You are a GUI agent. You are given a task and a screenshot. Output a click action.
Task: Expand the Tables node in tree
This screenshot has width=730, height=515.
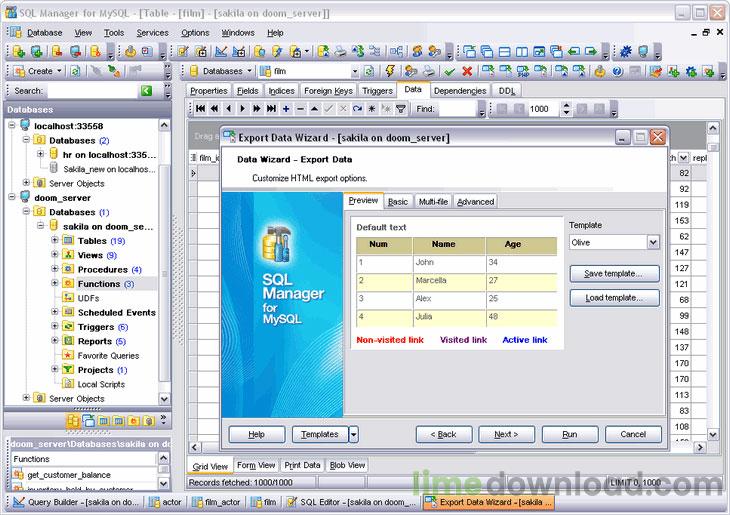point(55,241)
